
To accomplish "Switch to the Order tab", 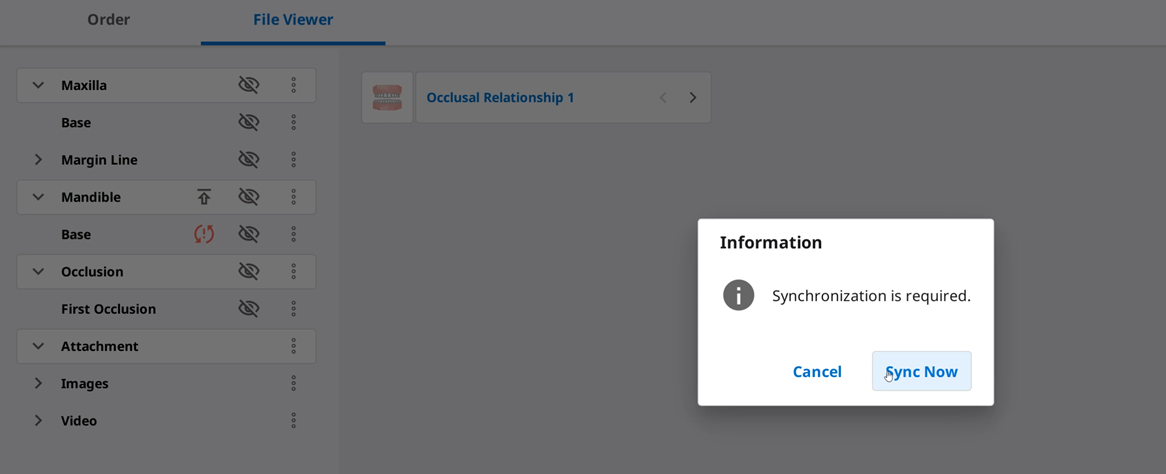I will click(x=109, y=20).
